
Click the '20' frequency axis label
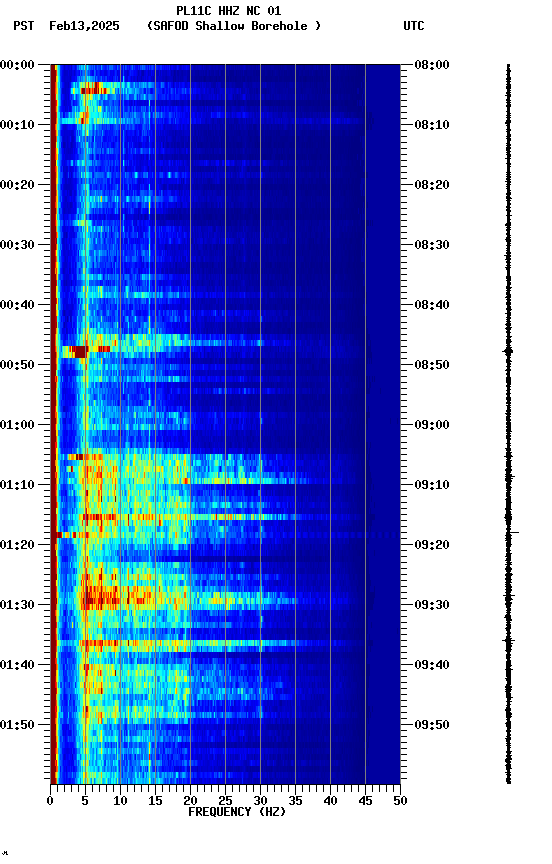point(190,801)
